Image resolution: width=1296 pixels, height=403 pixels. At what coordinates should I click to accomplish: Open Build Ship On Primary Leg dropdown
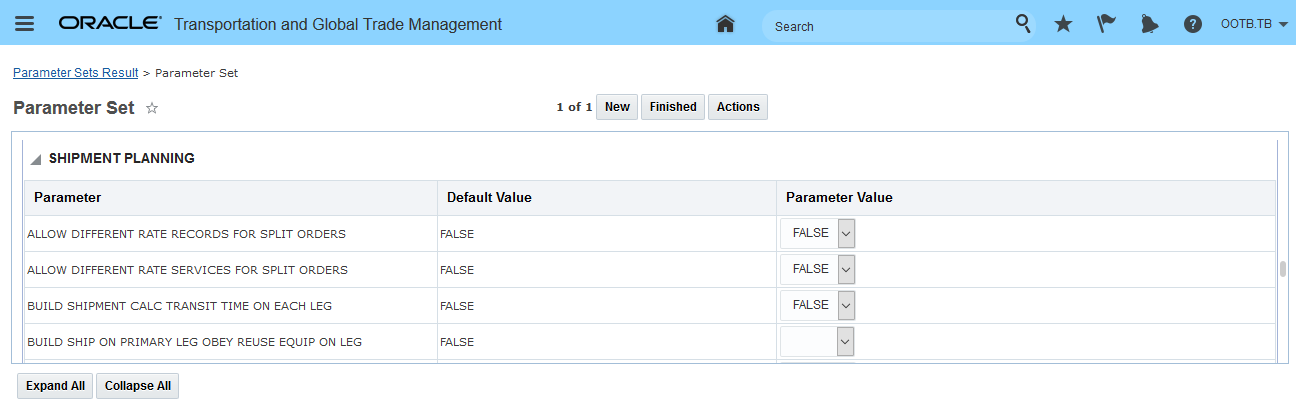click(846, 341)
